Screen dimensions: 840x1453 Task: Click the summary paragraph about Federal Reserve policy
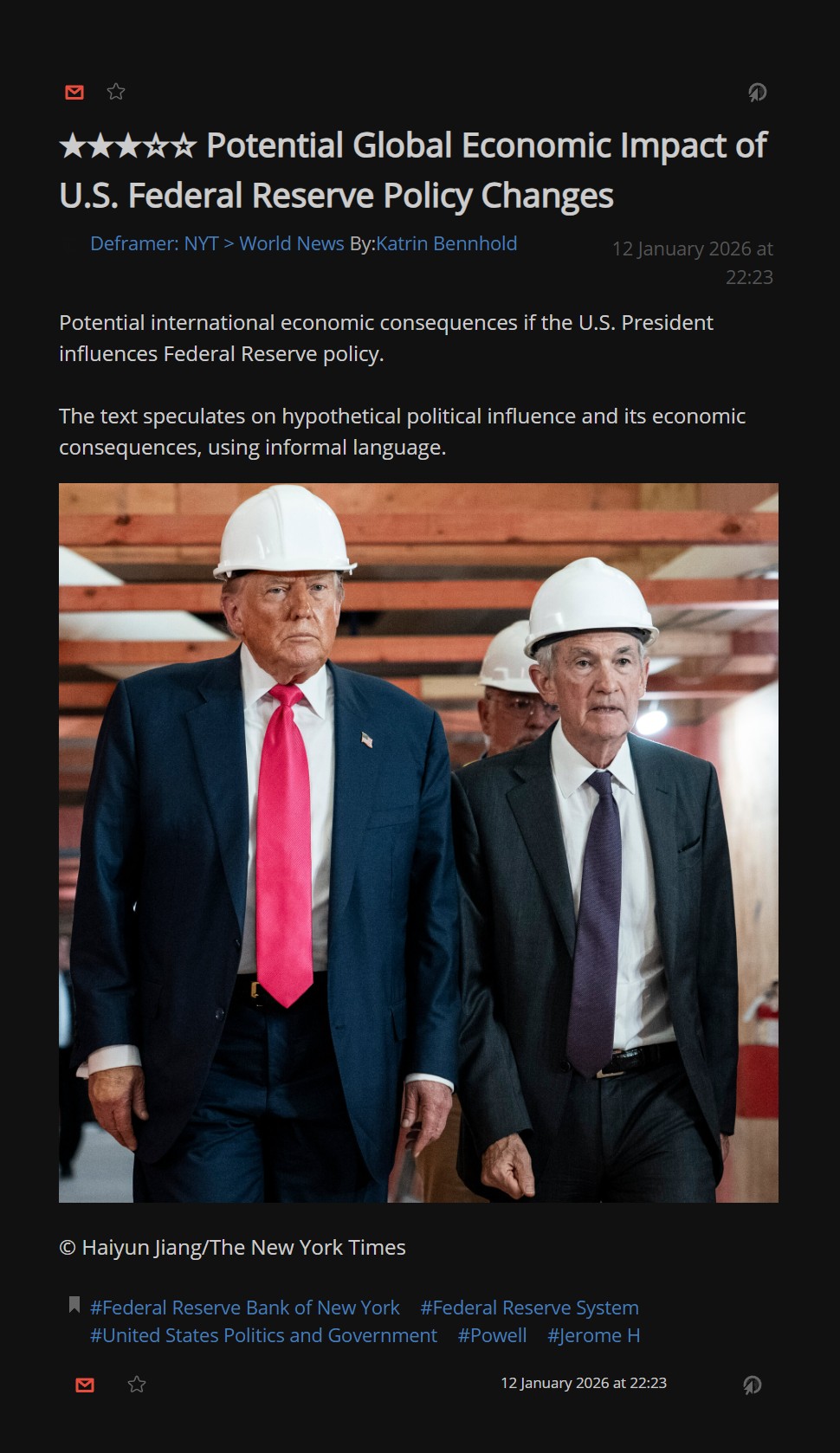coord(386,338)
